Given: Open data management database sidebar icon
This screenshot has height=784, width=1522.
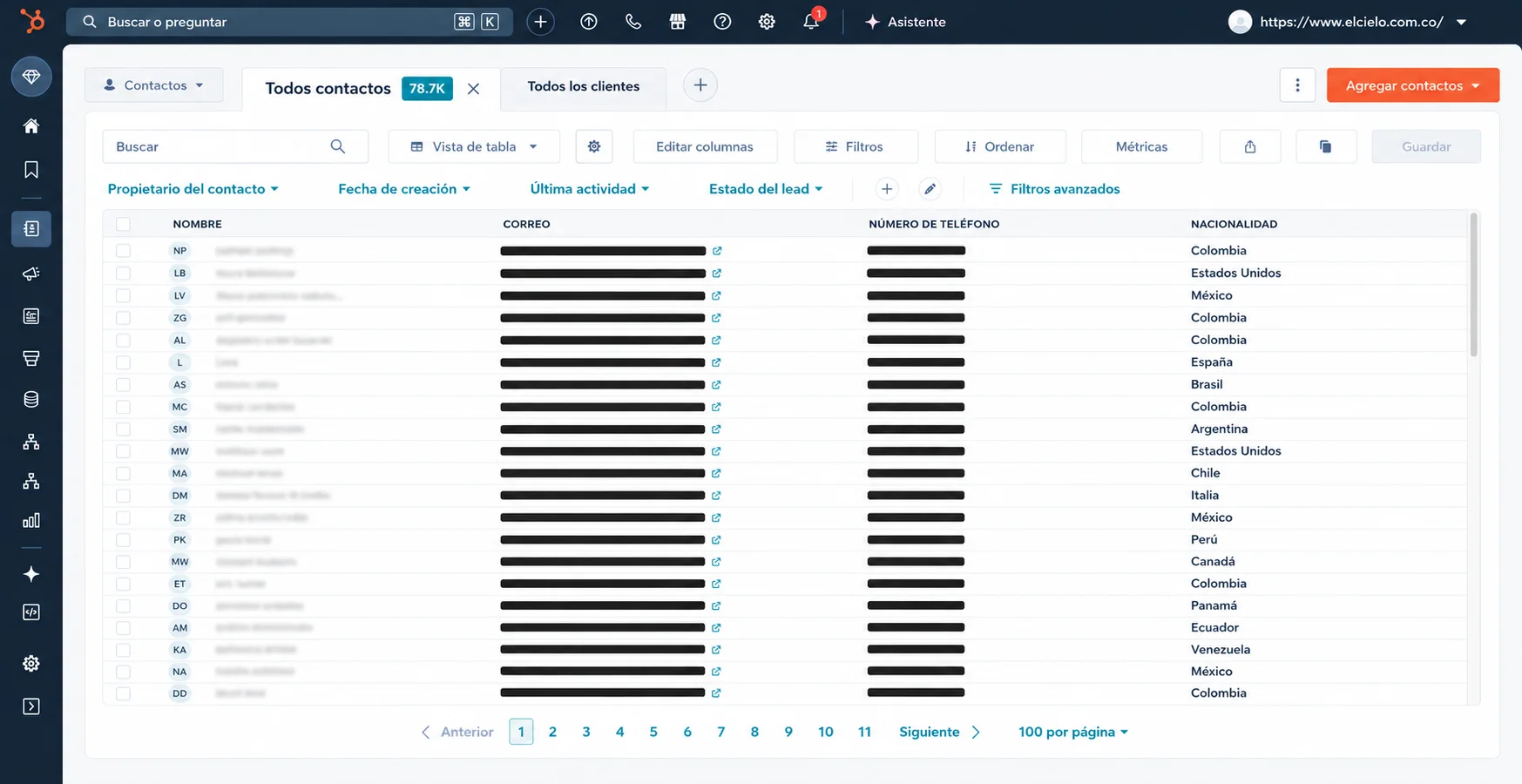Looking at the screenshot, I should tap(31, 400).
